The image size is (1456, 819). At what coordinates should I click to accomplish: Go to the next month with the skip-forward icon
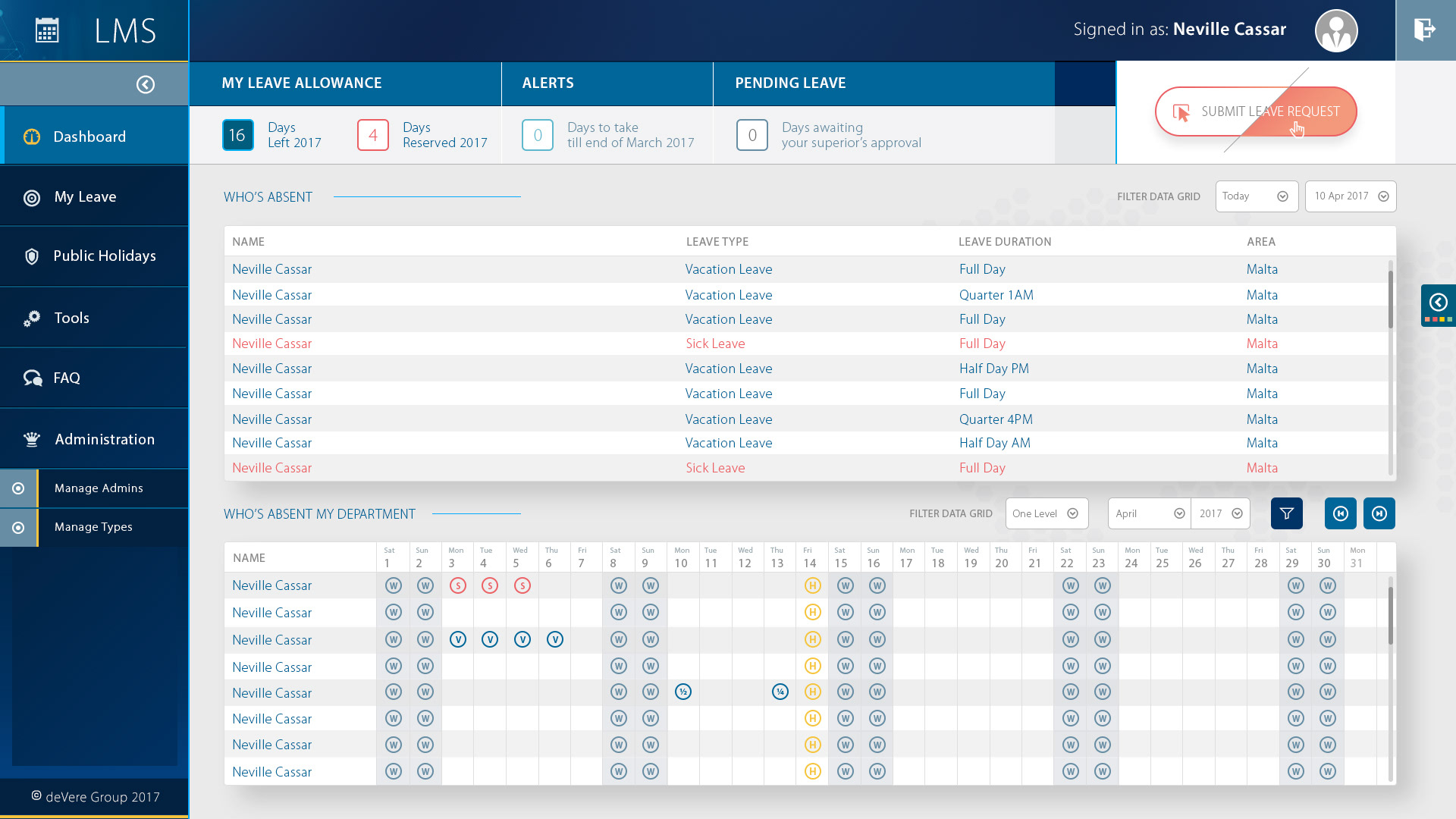1379,513
